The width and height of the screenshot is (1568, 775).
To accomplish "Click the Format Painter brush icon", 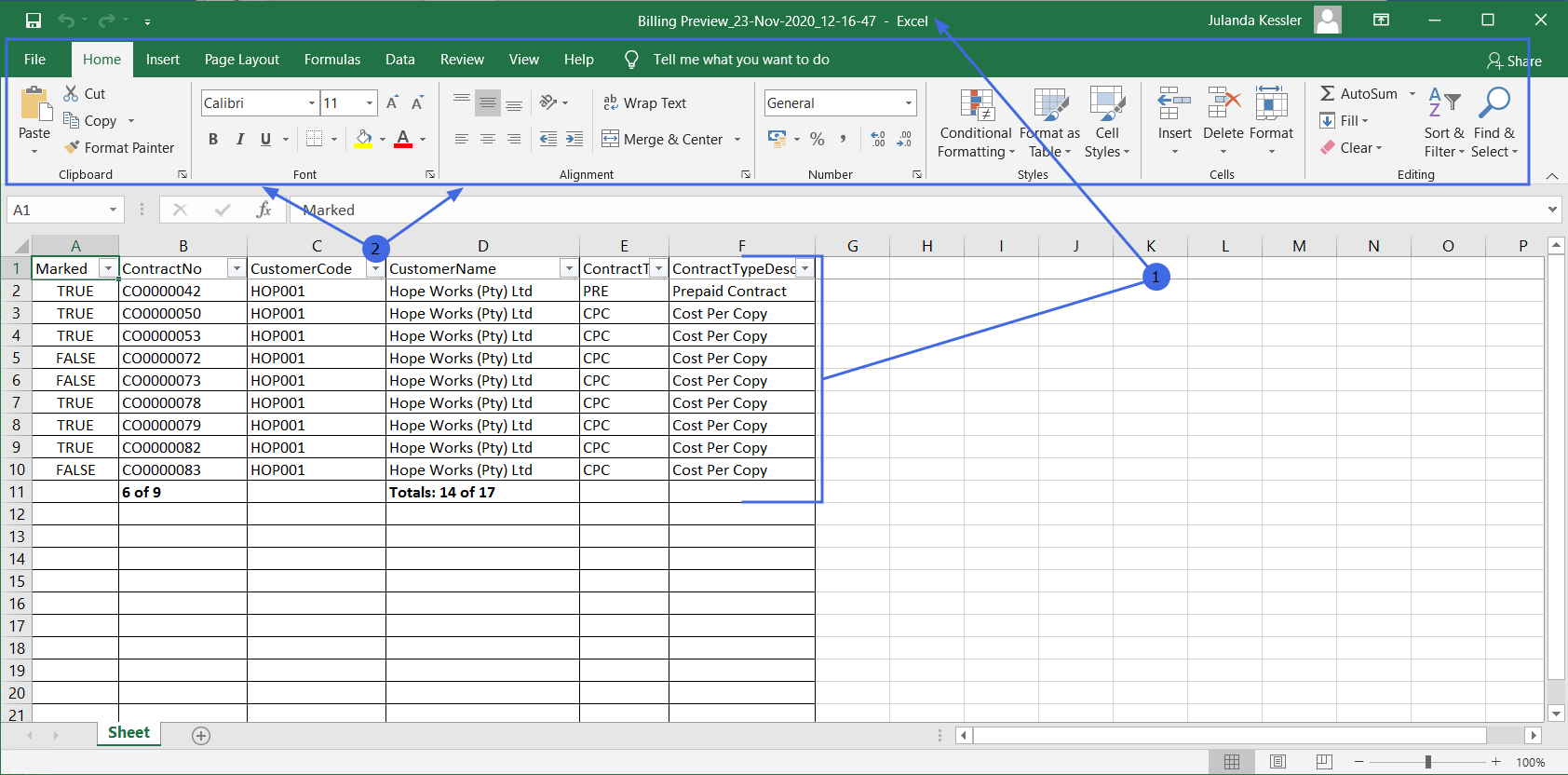I will click(72, 147).
